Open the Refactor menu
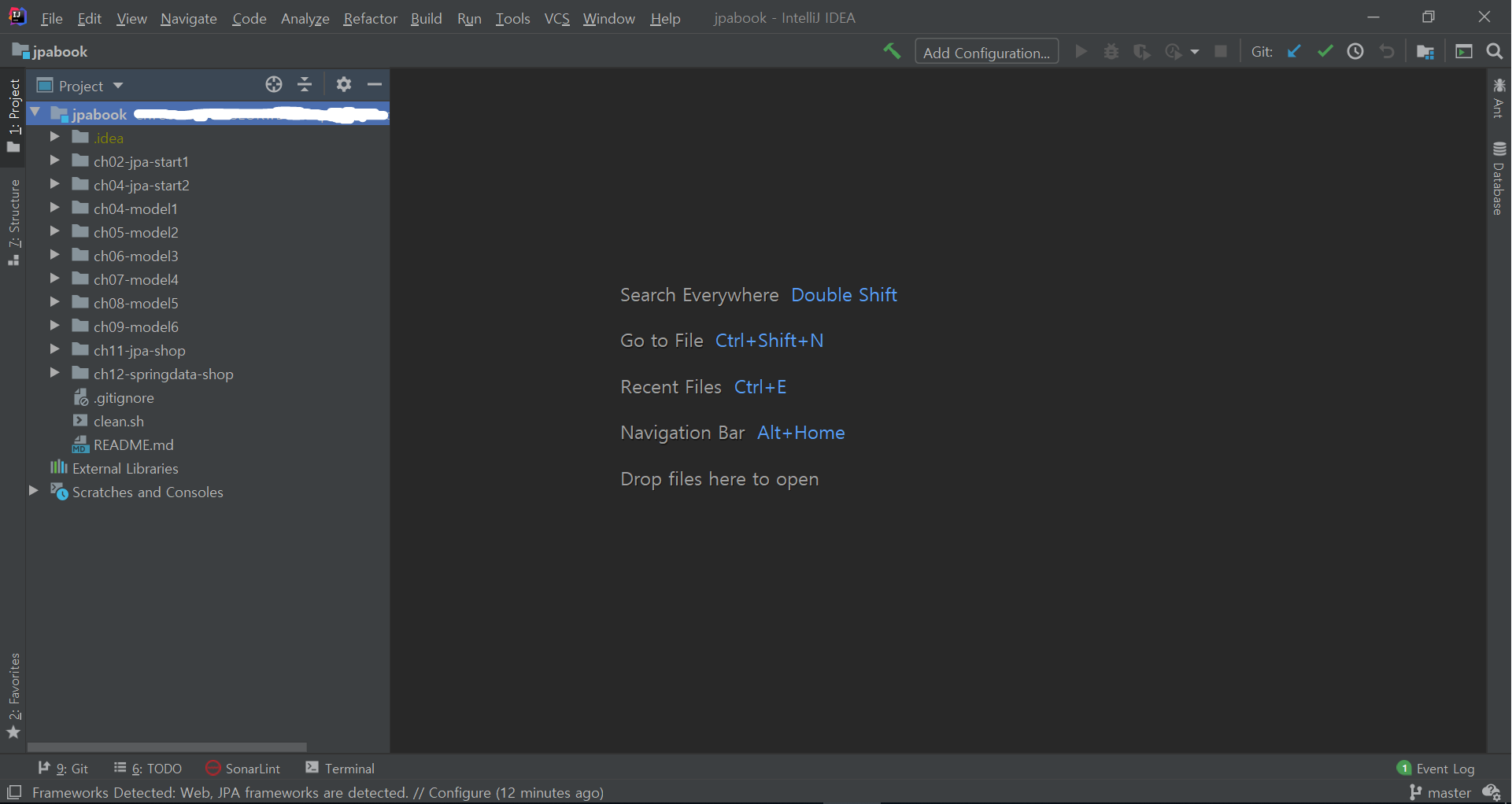 (x=370, y=18)
